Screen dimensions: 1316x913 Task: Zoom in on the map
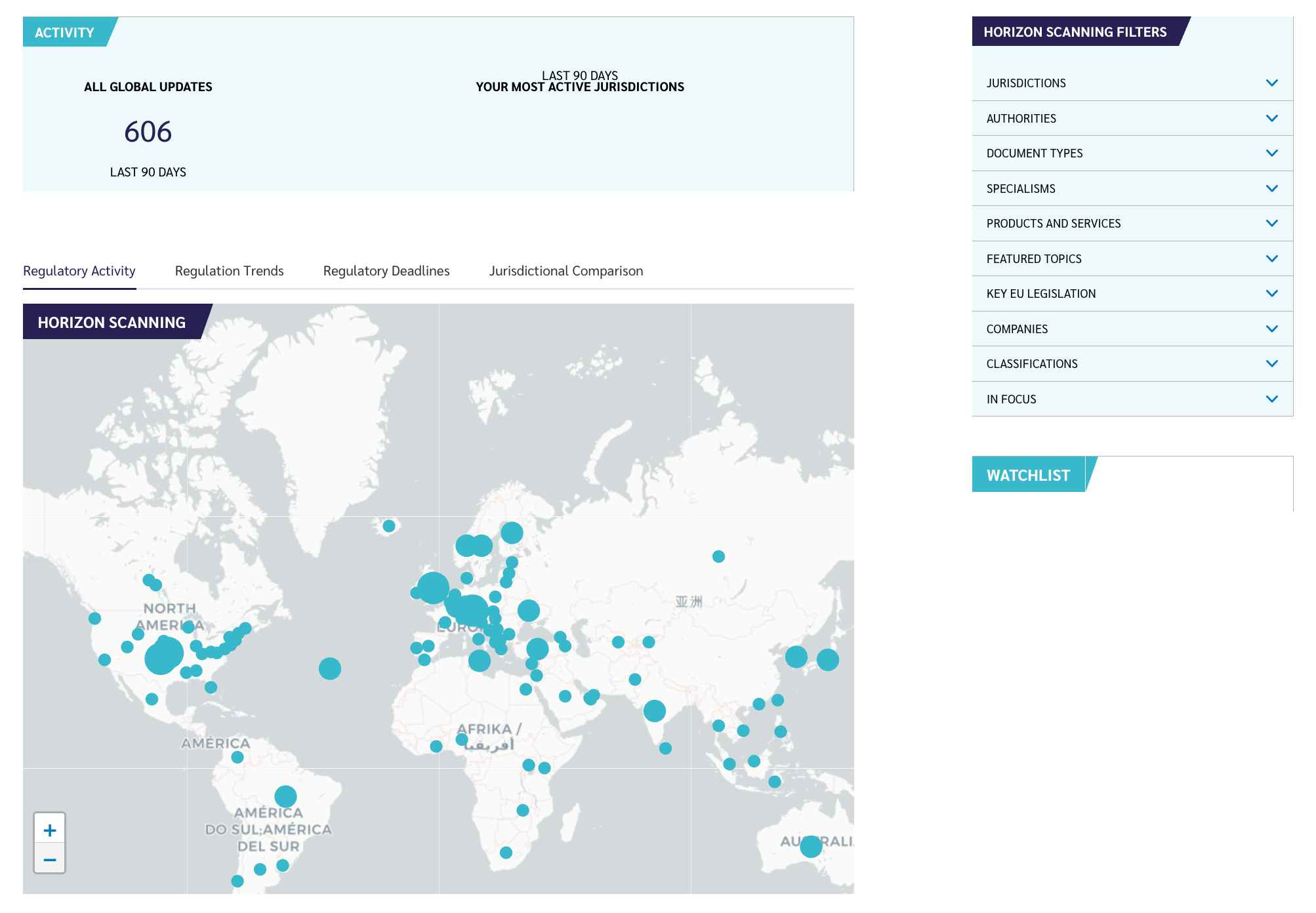pyautogui.click(x=50, y=830)
